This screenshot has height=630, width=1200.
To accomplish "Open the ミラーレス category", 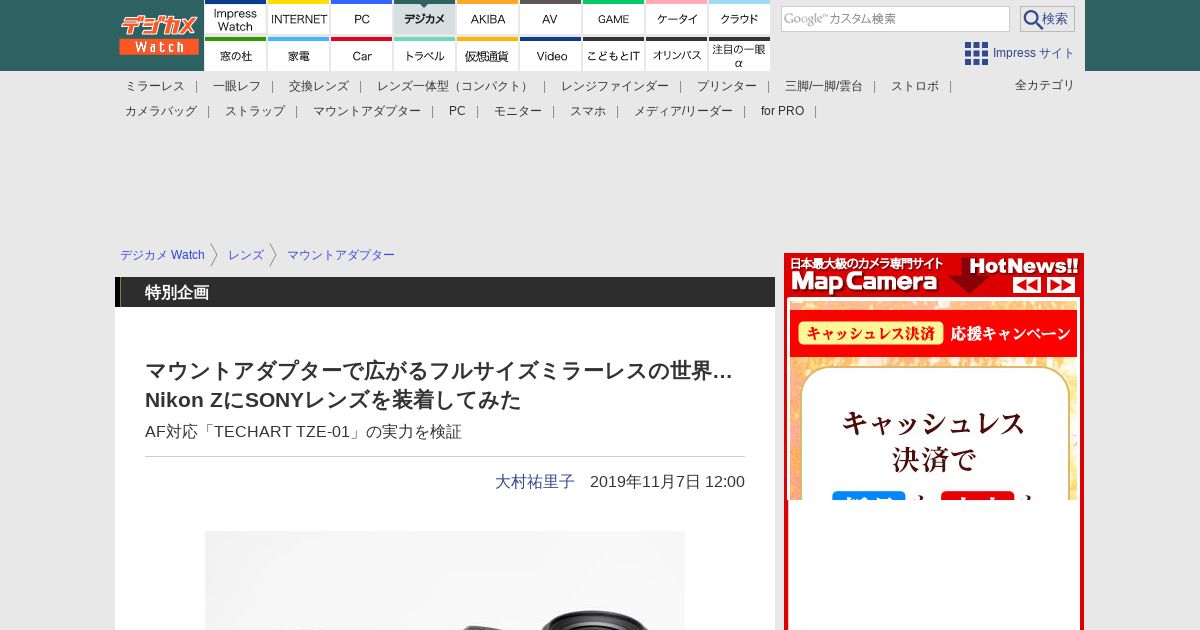I will [x=155, y=86].
